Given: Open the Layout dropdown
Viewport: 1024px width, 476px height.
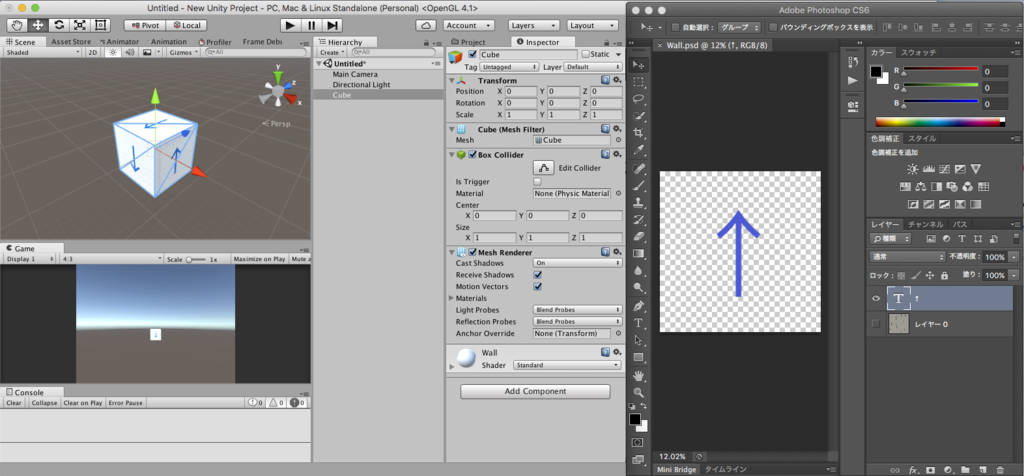Looking at the screenshot, I should (592, 25).
